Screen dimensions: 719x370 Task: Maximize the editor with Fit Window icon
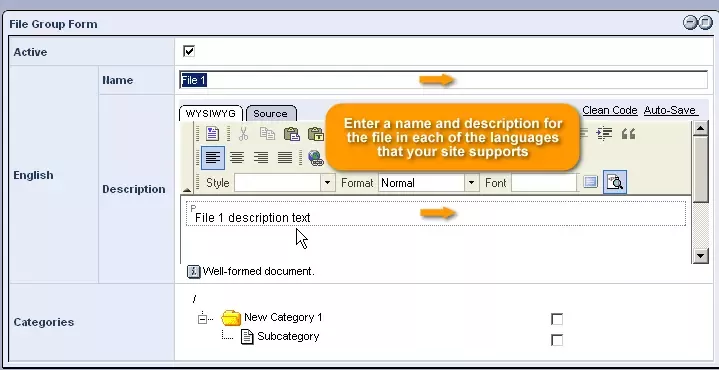(x=591, y=182)
